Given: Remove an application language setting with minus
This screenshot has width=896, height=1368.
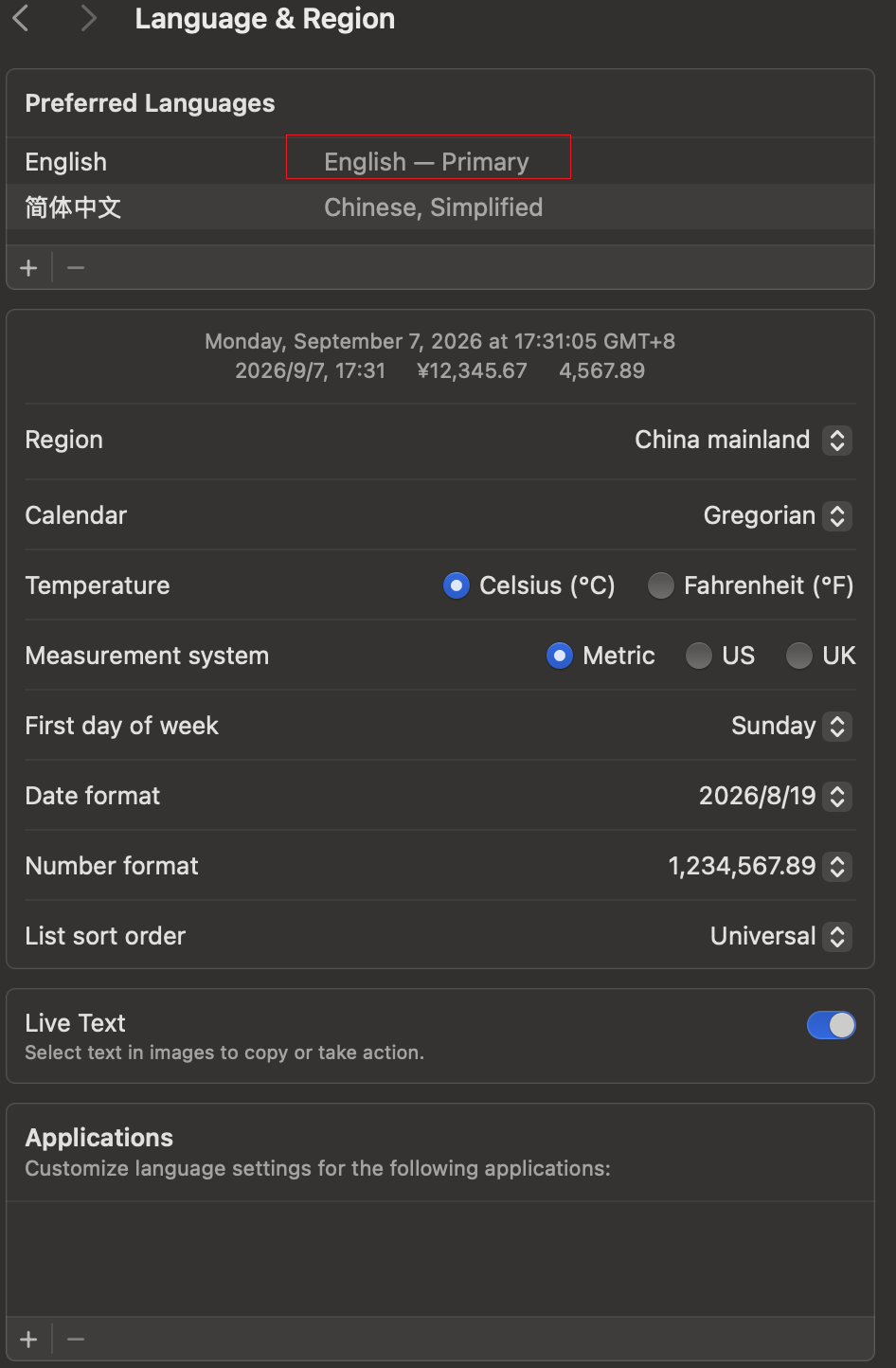Looking at the screenshot, I should (76, 1340).
